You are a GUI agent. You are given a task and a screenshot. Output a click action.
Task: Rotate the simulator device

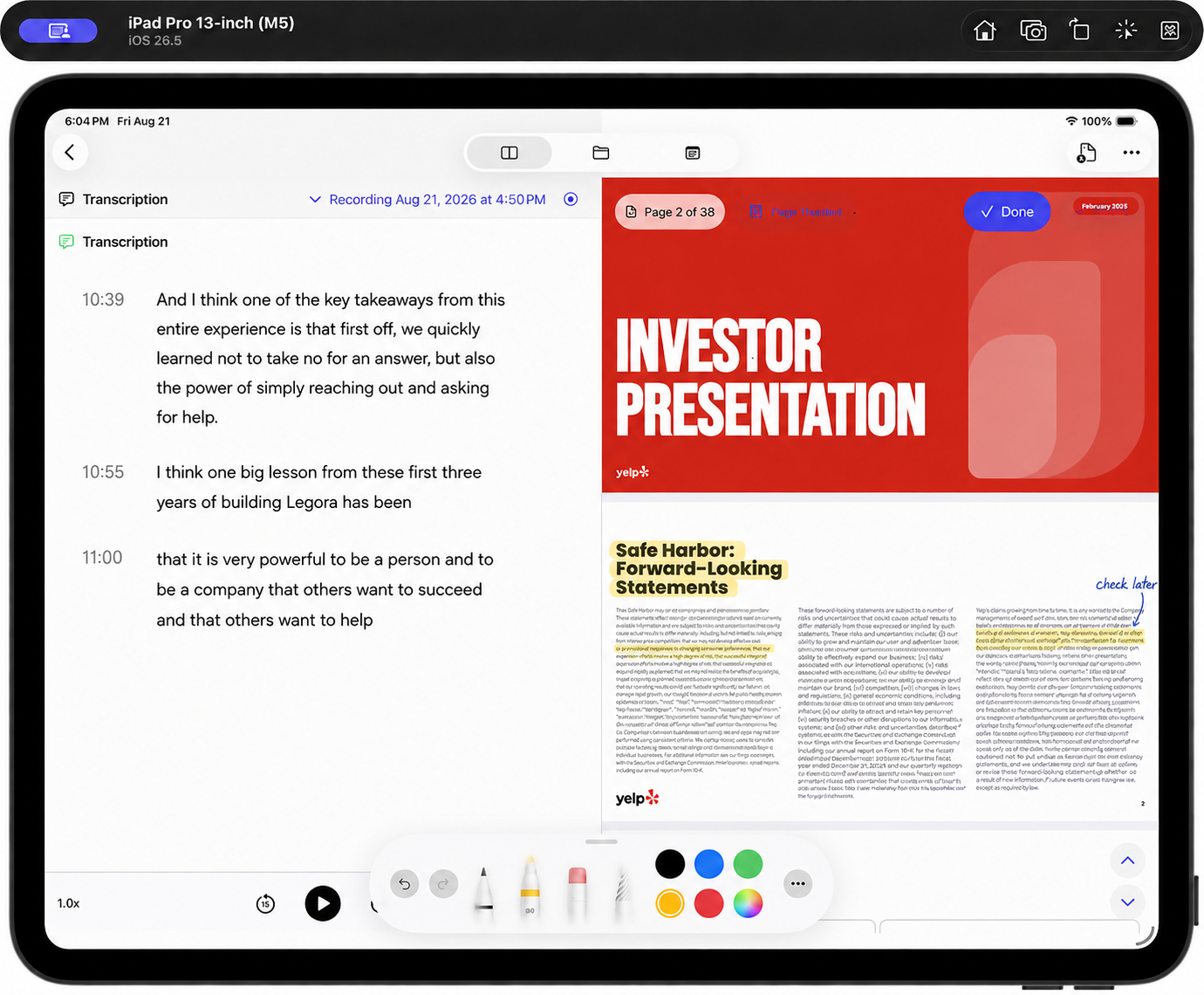point(1079,31)
